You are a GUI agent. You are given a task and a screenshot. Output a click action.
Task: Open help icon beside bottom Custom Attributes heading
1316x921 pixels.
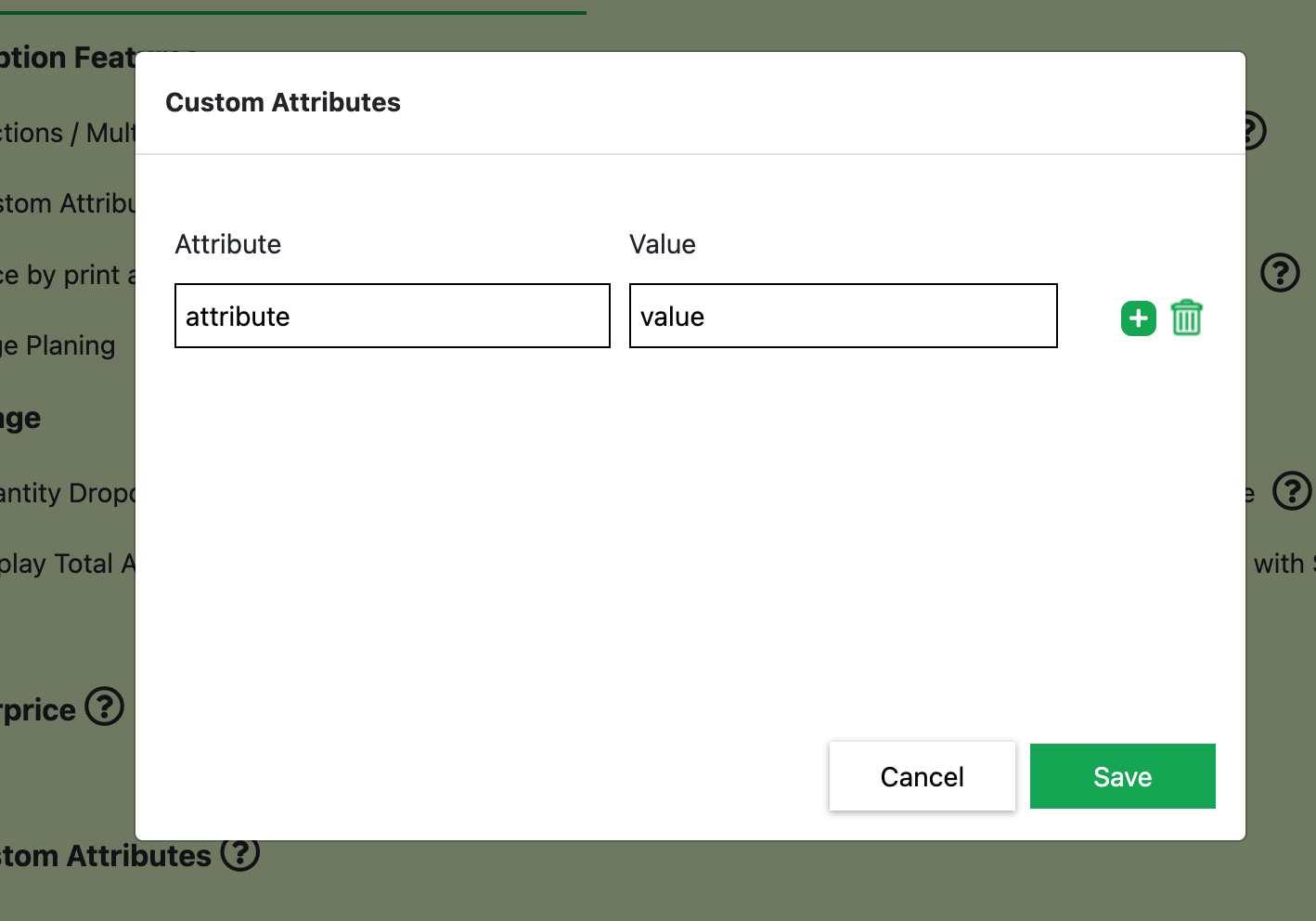240,853
